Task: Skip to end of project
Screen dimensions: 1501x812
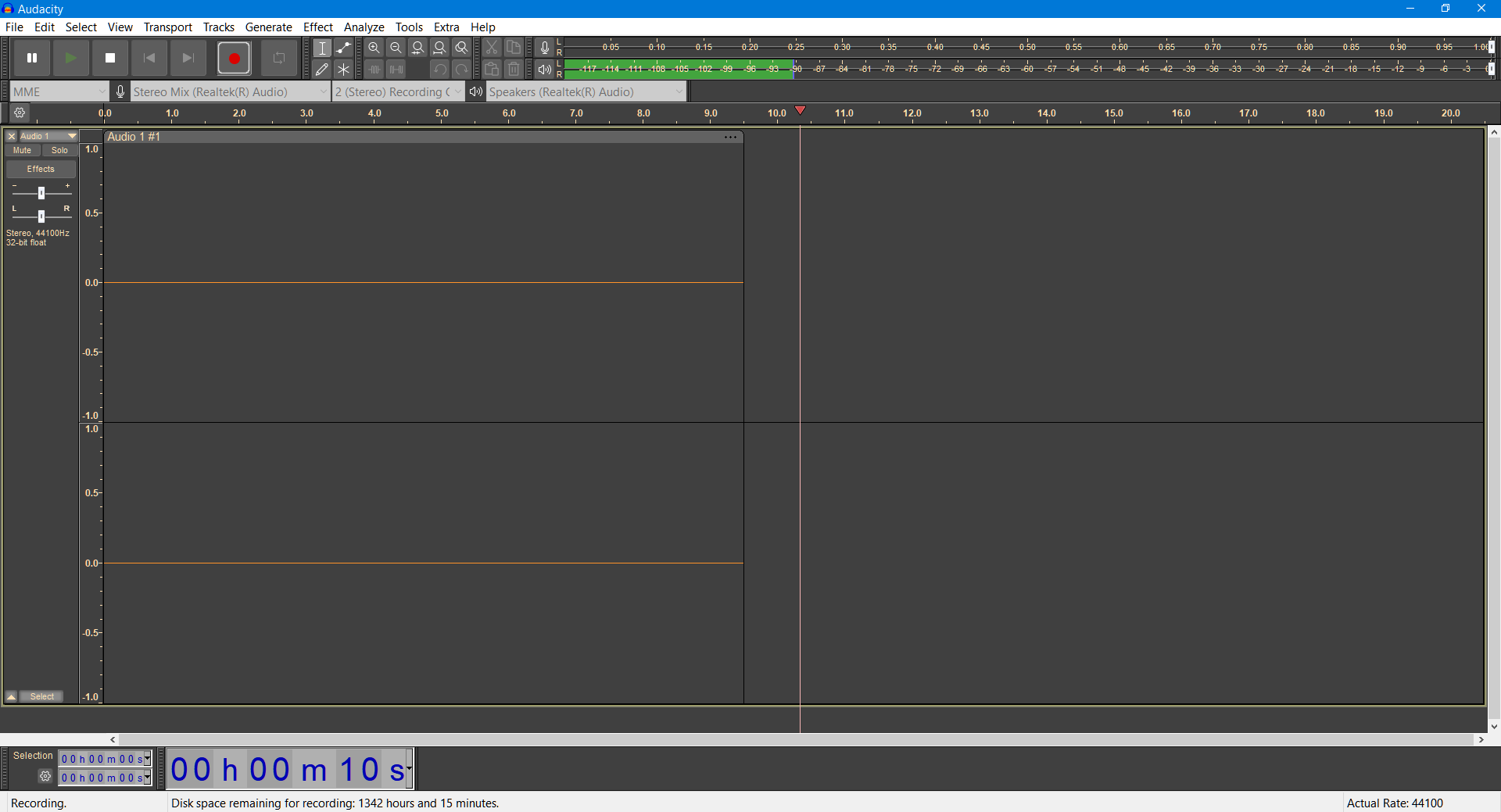Action: [x=188, y=58]
